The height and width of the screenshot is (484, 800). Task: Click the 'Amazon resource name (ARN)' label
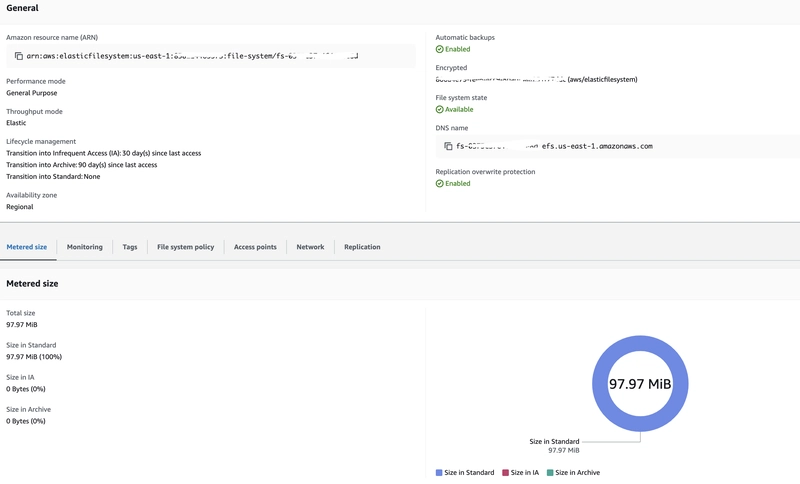52,38
